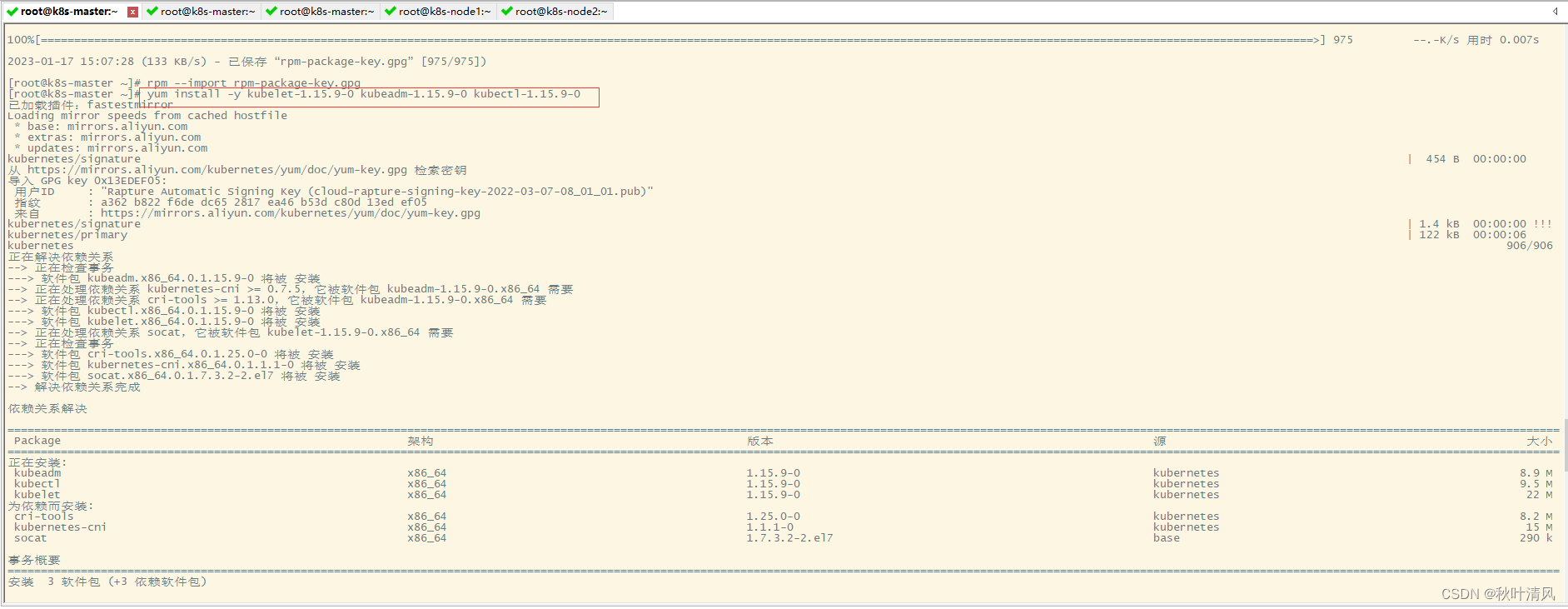
Task: Click the saved "rpm-package-key.gpg" [975/975] line
Action: 247,62
